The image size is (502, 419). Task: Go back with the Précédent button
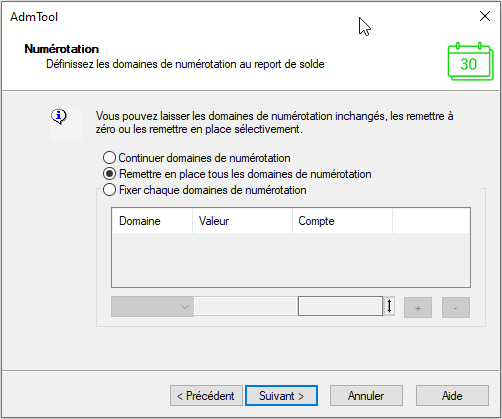pyautogui.click(x=206, y=396)
